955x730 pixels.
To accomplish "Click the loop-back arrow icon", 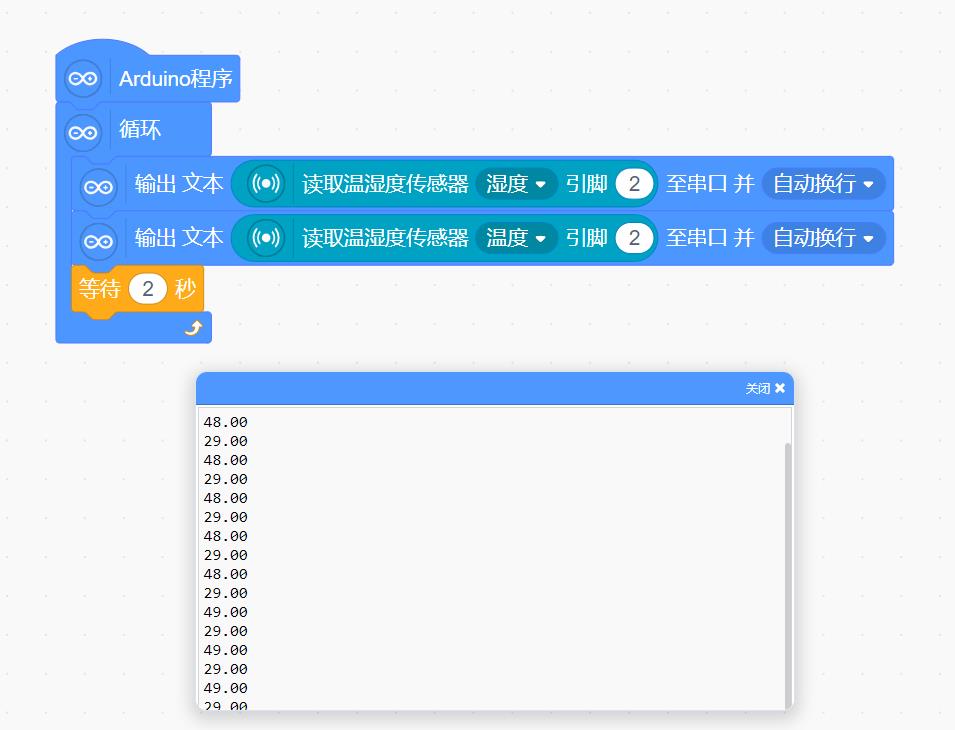I will (x=193, y=329).
